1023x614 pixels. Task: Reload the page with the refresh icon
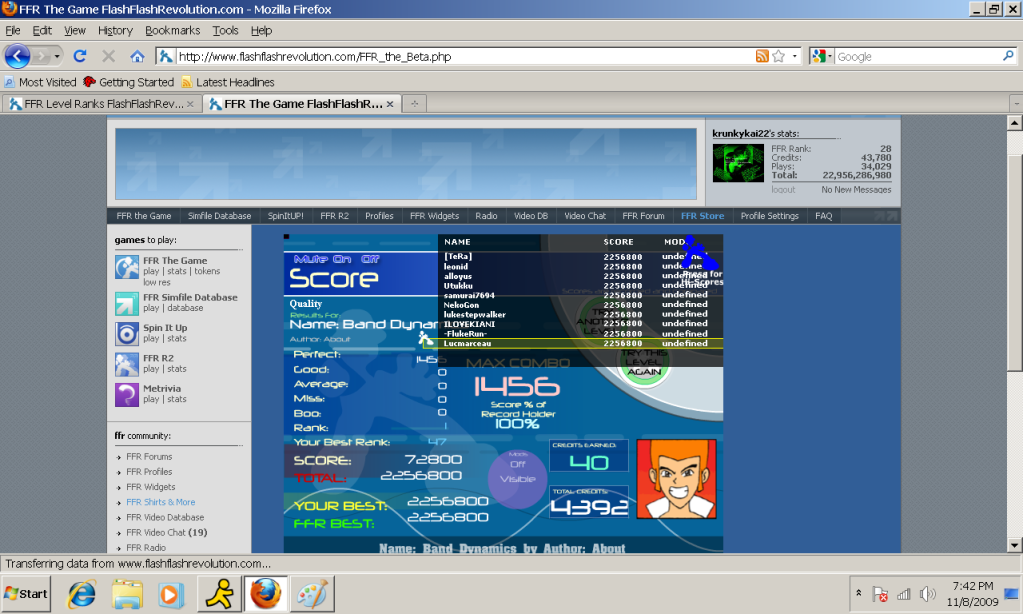pyautogui.click(x=80, y=57)
